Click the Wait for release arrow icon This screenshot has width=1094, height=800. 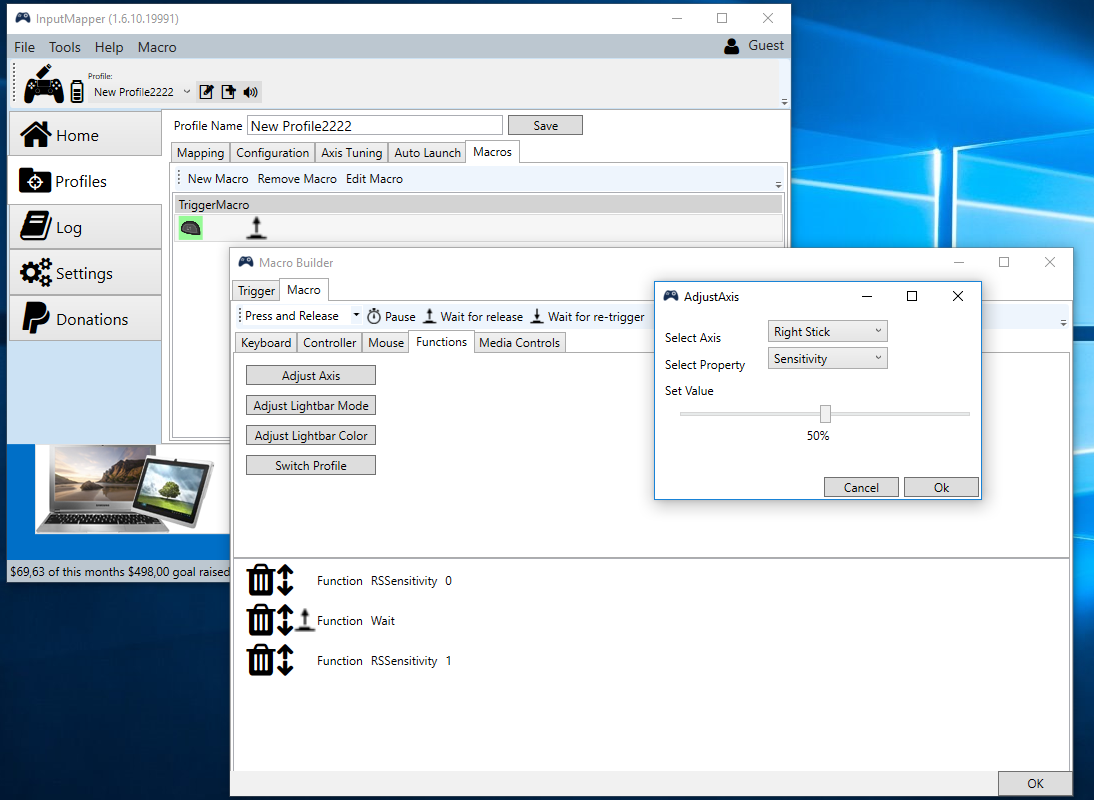click(x=430, y=317)
